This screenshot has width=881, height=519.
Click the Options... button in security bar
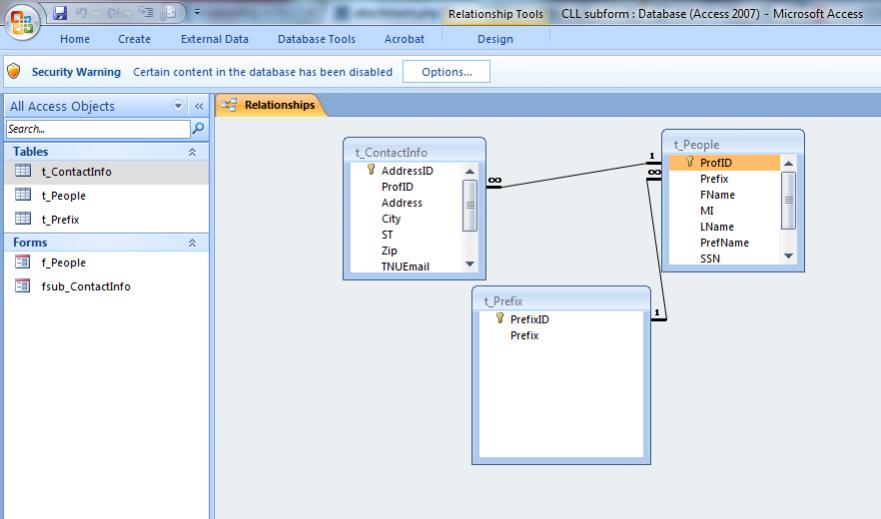446,72
